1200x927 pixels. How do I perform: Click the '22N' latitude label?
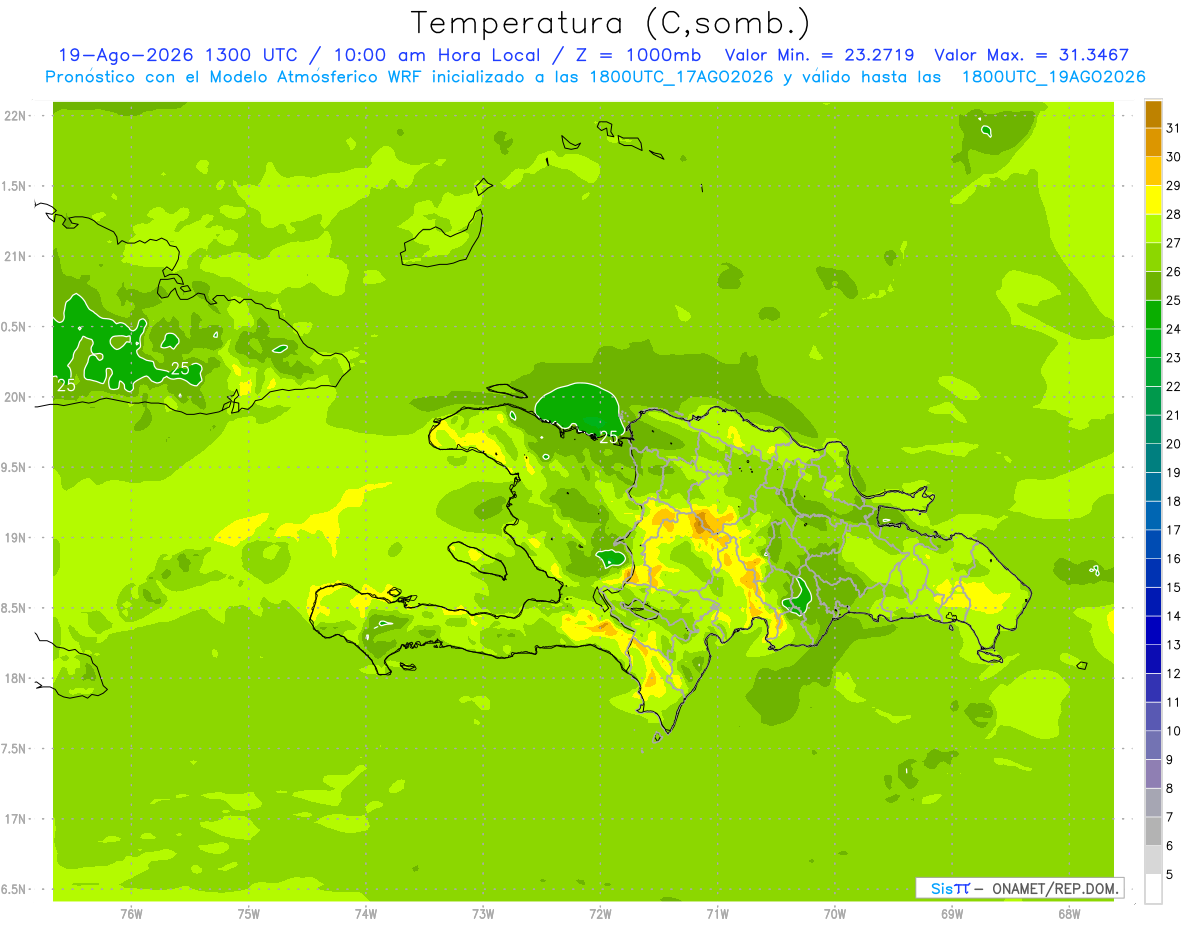click(14, 116)
